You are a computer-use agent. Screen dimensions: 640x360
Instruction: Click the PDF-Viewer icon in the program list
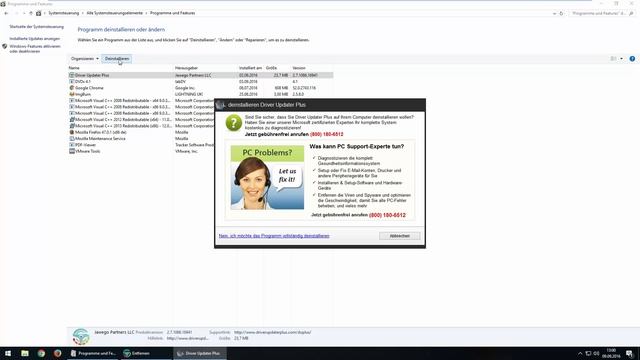[72, 145]
